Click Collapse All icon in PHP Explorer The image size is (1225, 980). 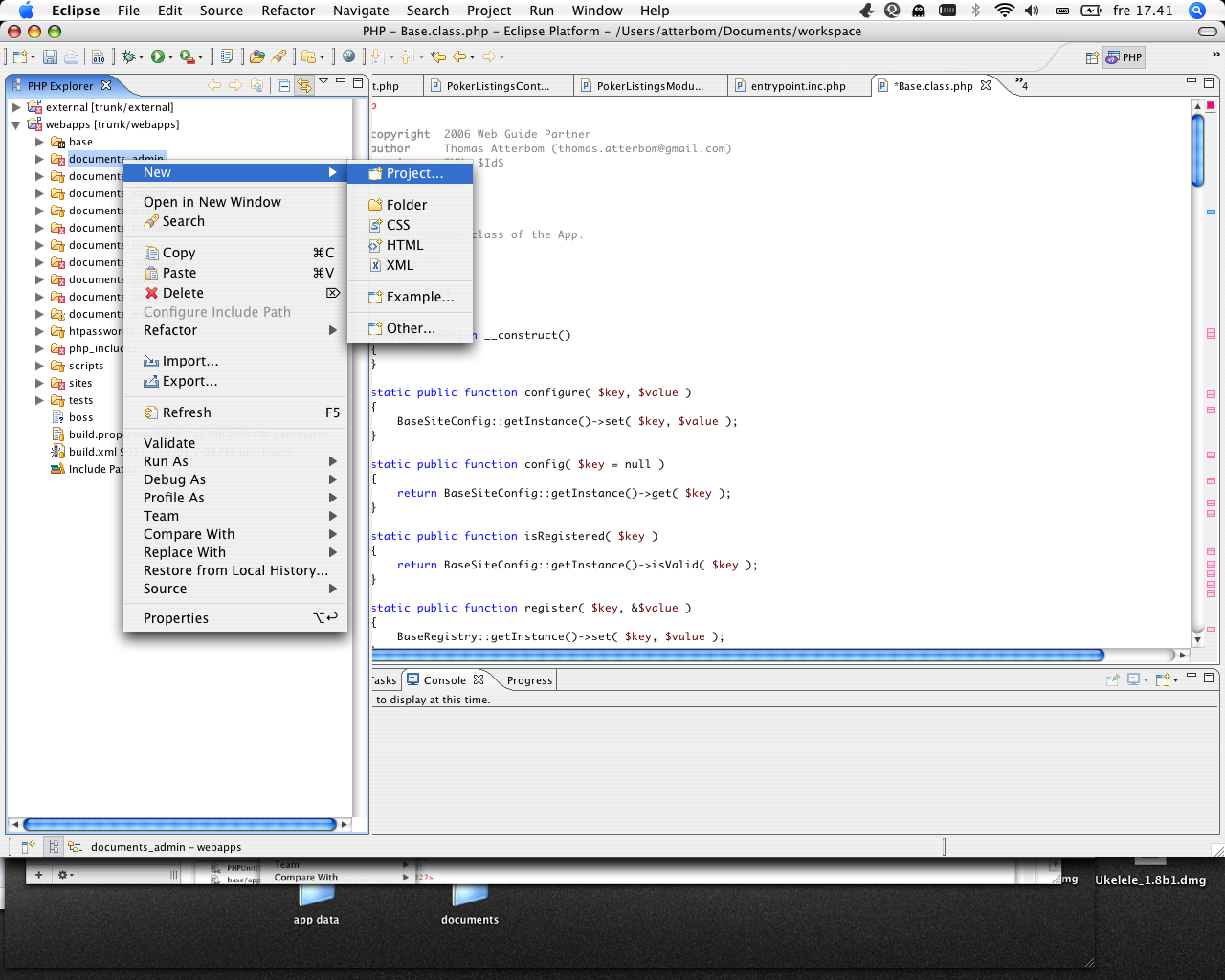click(x=284, y=85)
